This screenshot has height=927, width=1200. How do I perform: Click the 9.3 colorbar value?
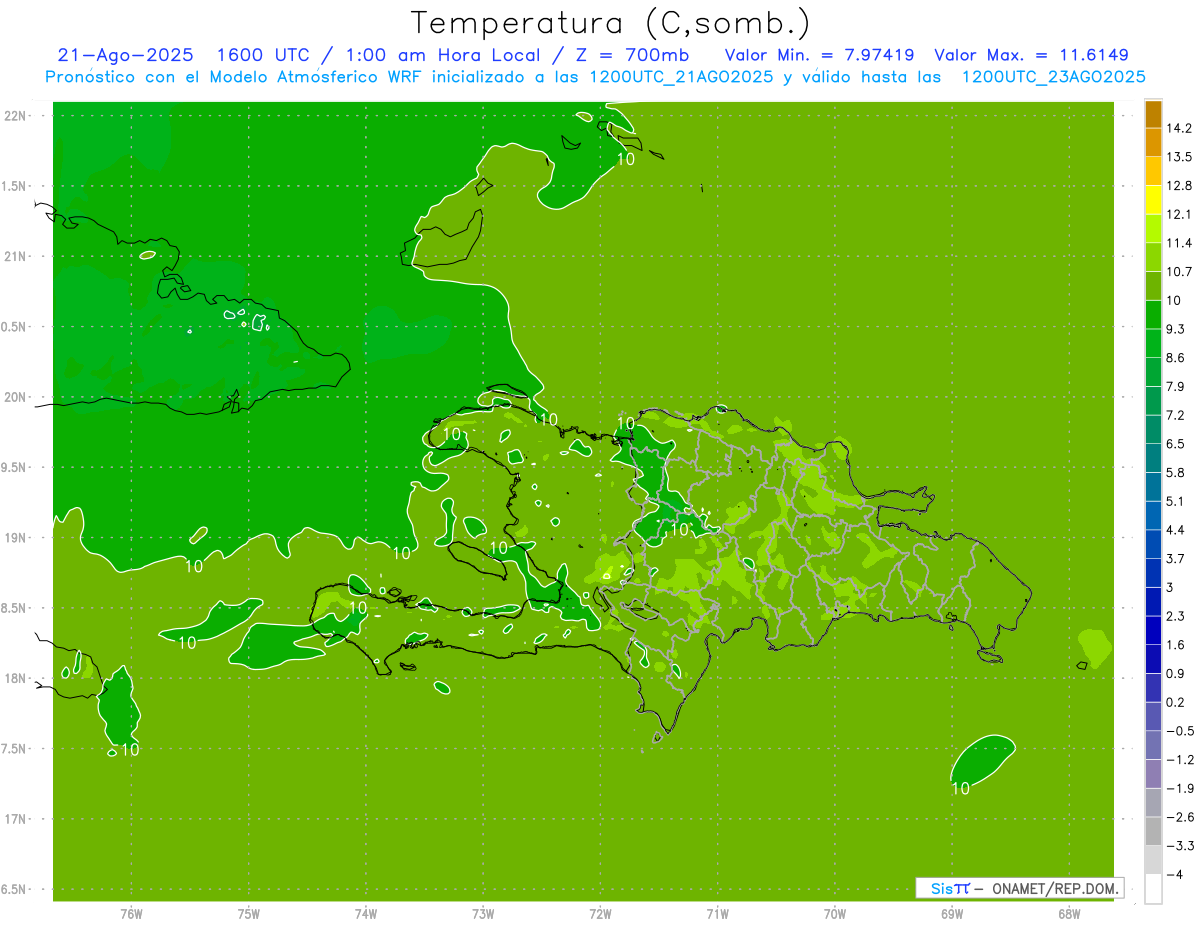(1175, 329)
